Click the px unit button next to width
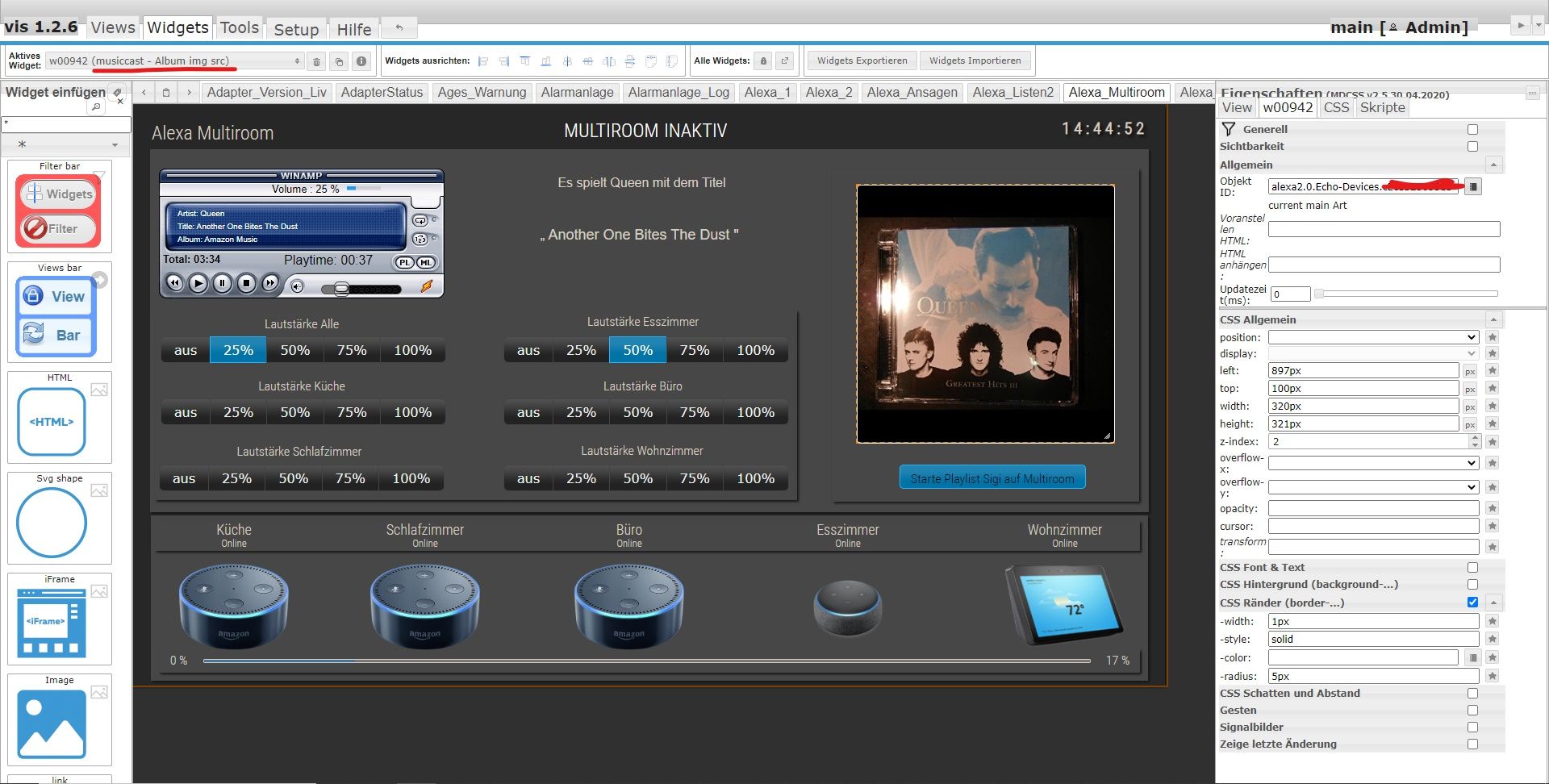 click(x=1470, y=407)
